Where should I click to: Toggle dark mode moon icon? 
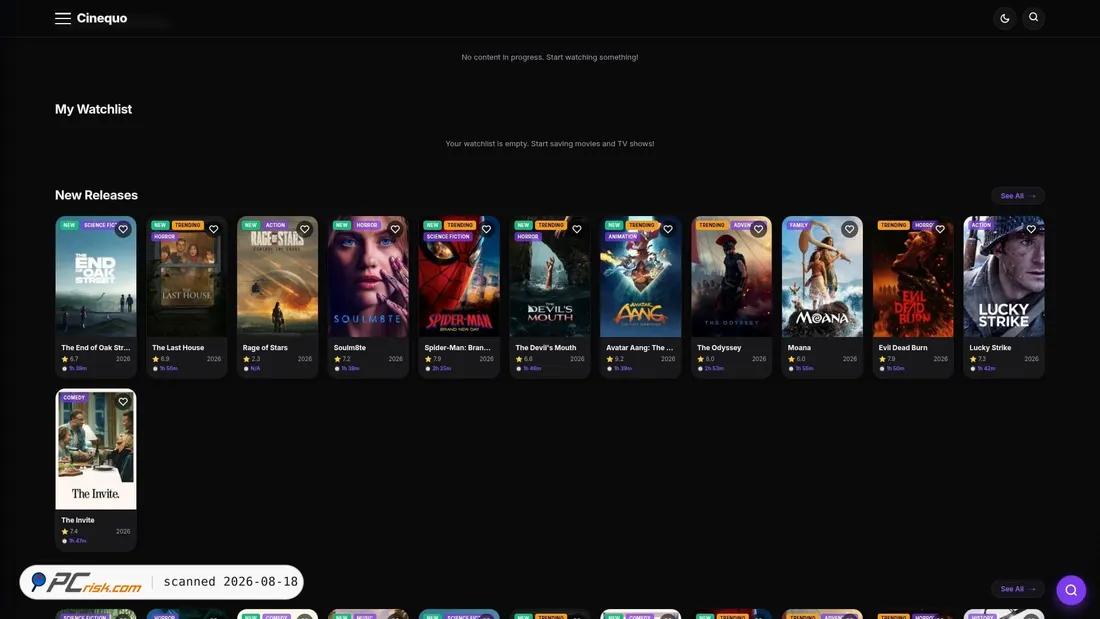coord(1005,18)
